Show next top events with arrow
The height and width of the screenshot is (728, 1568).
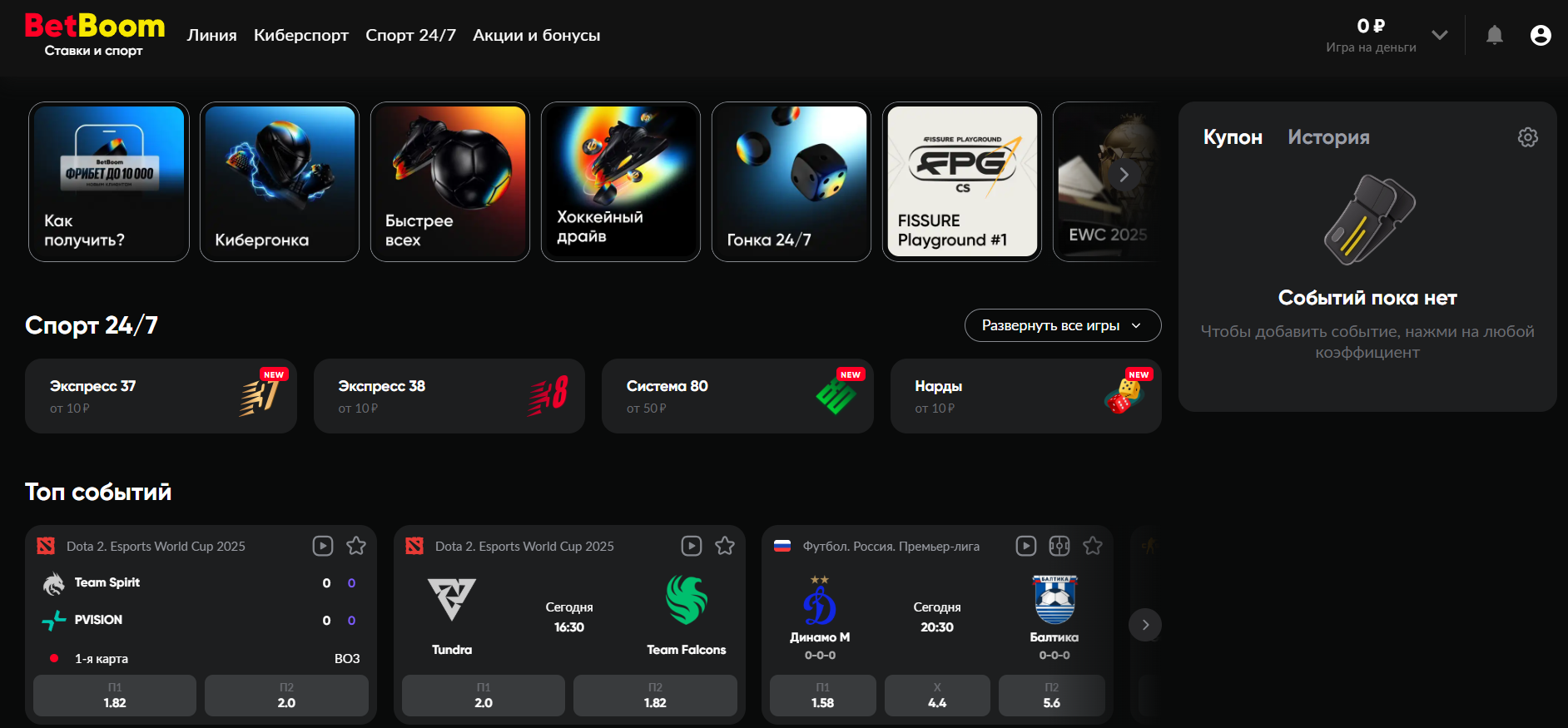[1145, 625]
